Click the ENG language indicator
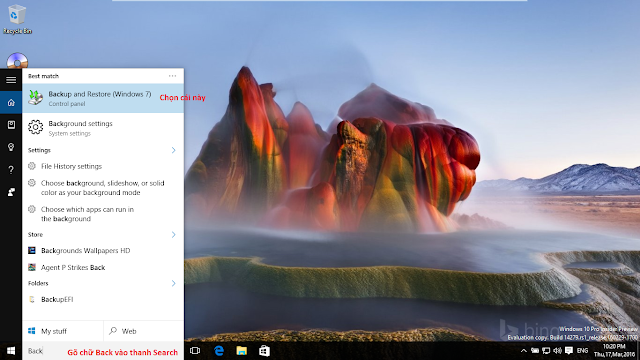Viewport: 640px width, 360px height. [x=582, y=351]
